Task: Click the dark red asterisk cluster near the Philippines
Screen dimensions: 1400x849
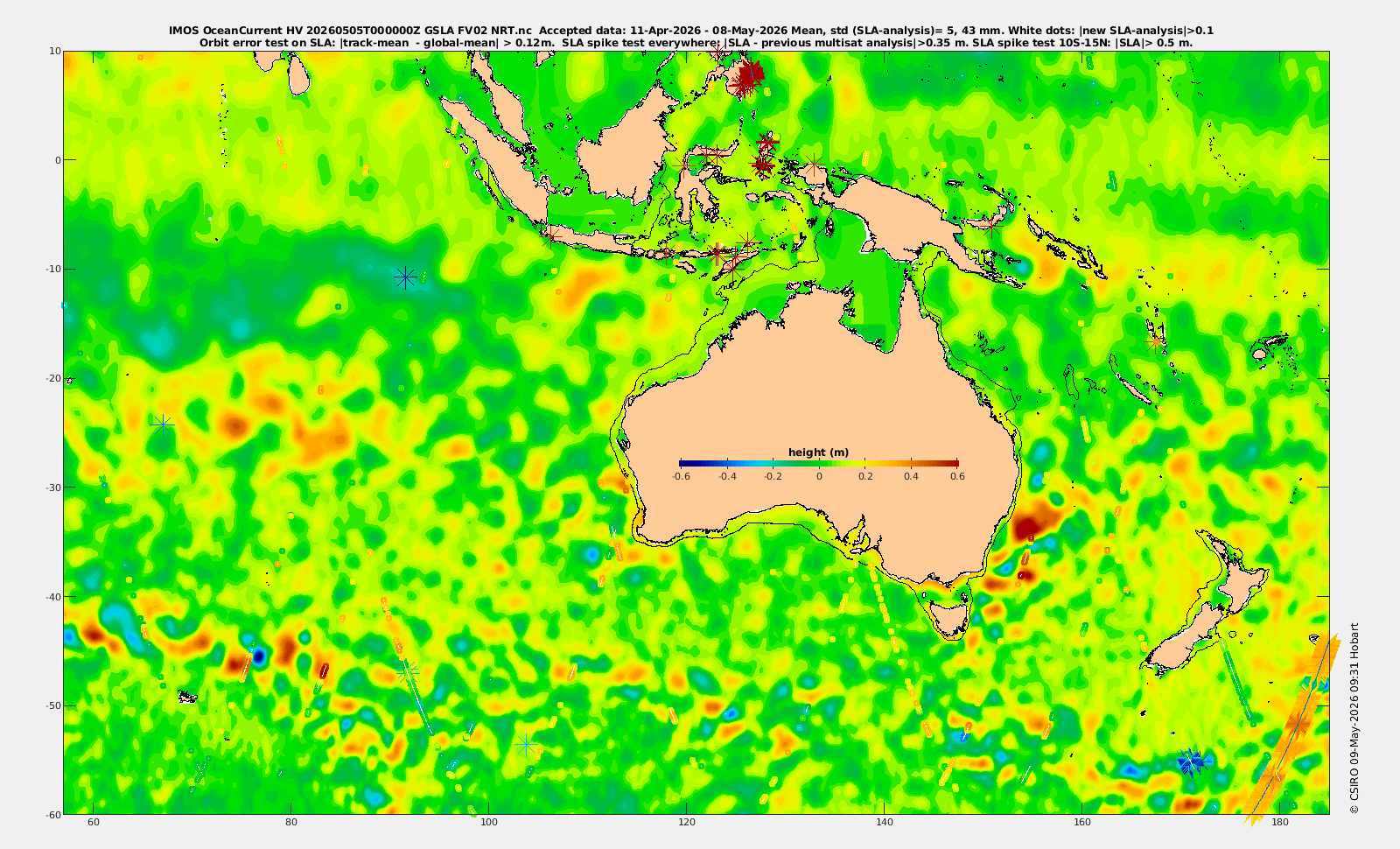Action: [748, 77]
